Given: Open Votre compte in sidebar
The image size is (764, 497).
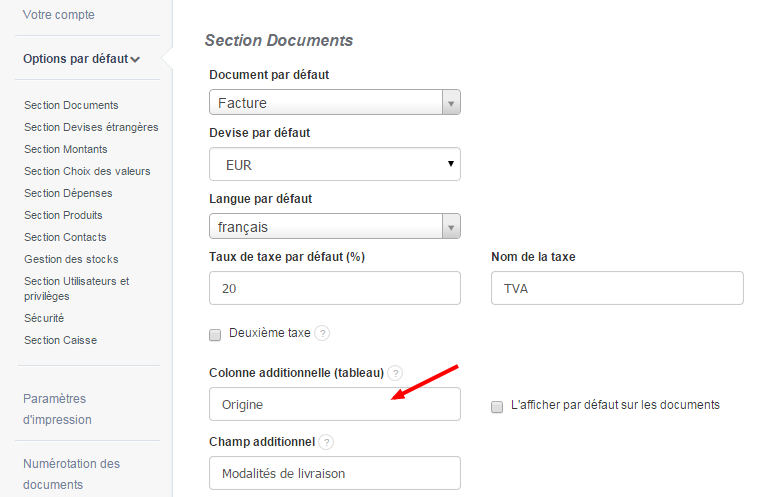Looking at the screenshot, I should (58, 15).
